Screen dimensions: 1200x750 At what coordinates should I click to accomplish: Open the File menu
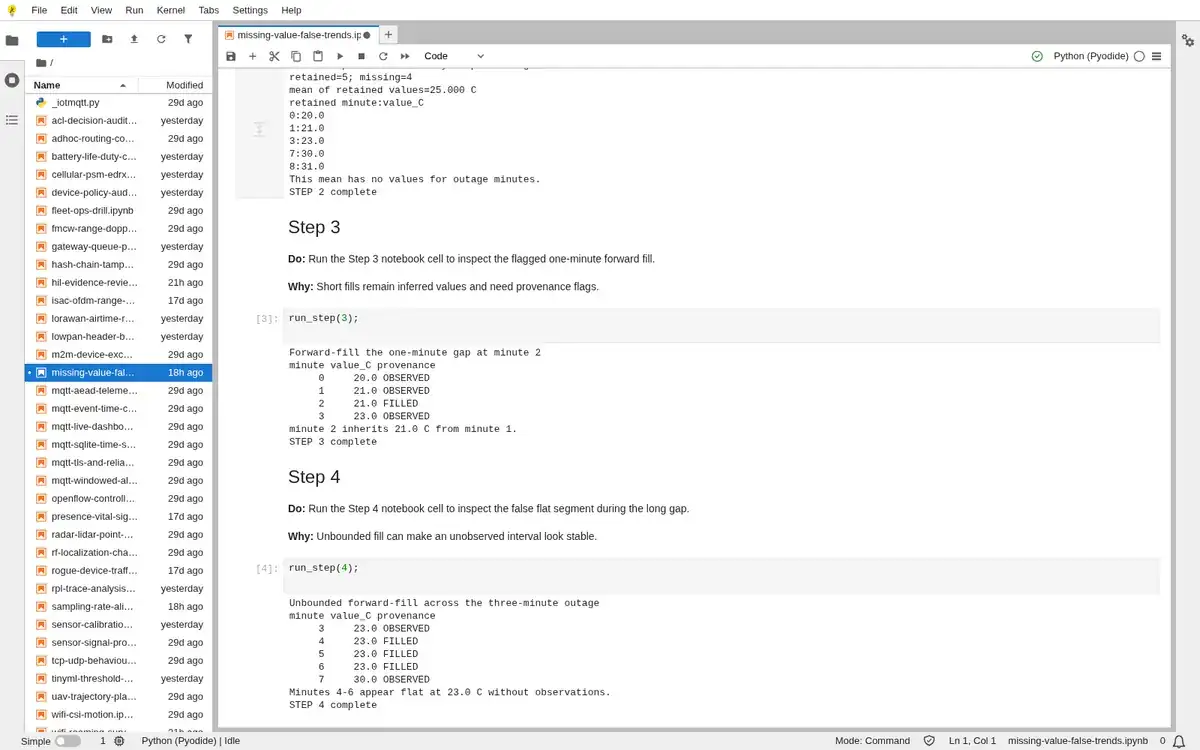click(x=39, y=10)
